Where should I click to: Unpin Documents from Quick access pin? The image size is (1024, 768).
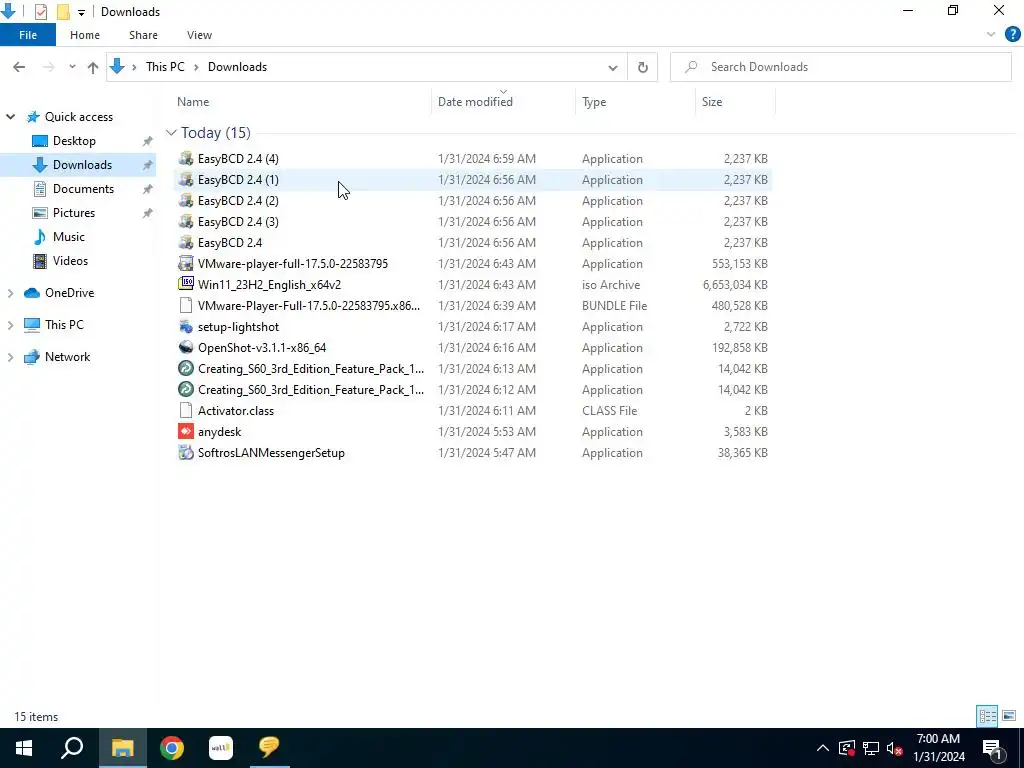(148, 189)
